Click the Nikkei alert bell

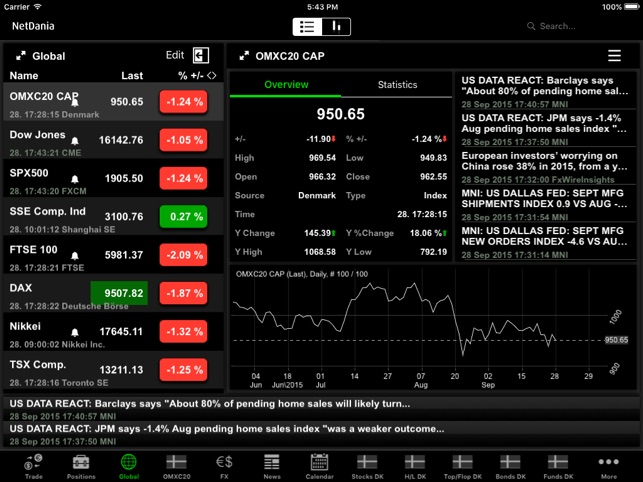pos(75,332)
